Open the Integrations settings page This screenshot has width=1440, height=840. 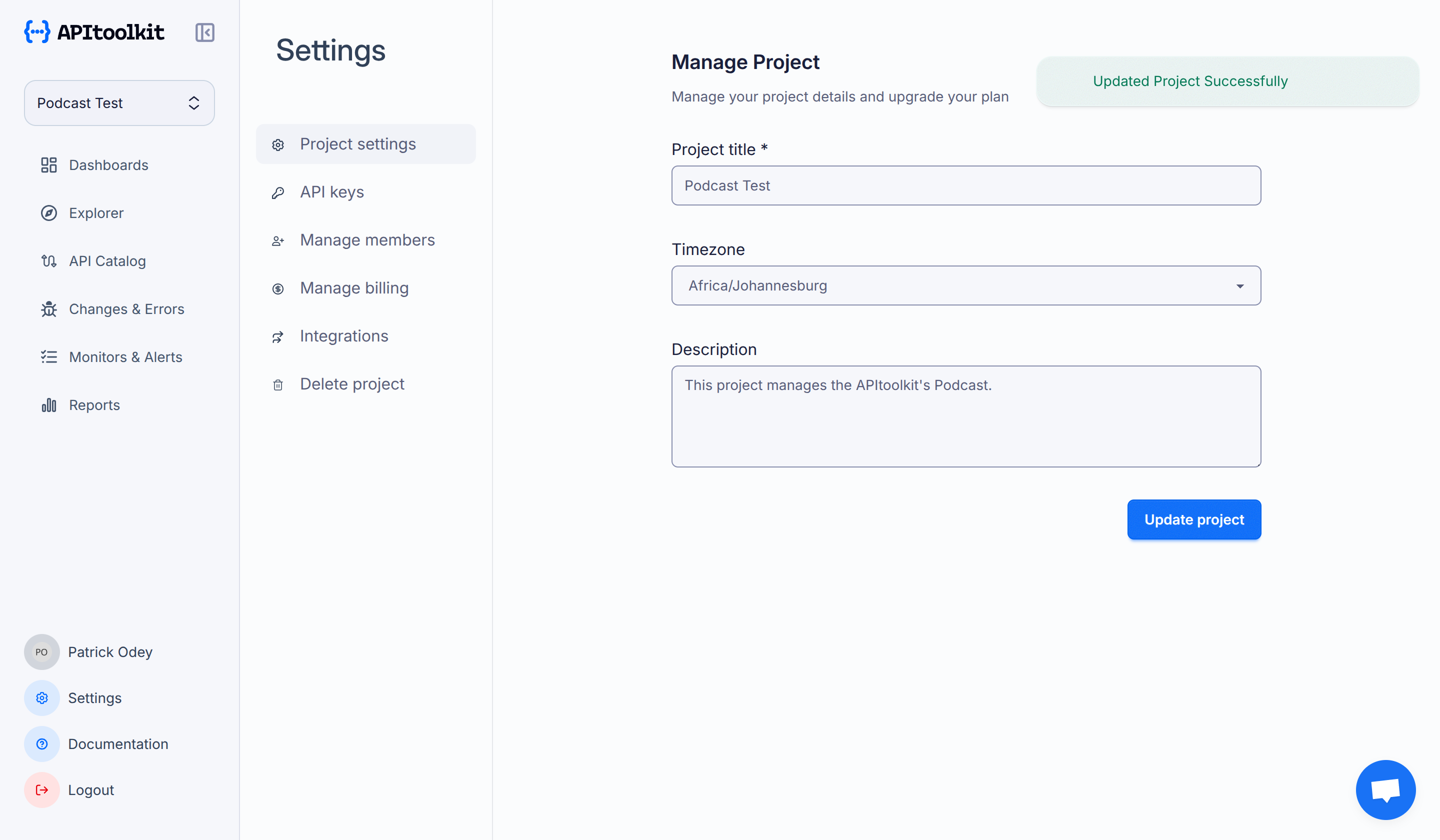(343, 335)
